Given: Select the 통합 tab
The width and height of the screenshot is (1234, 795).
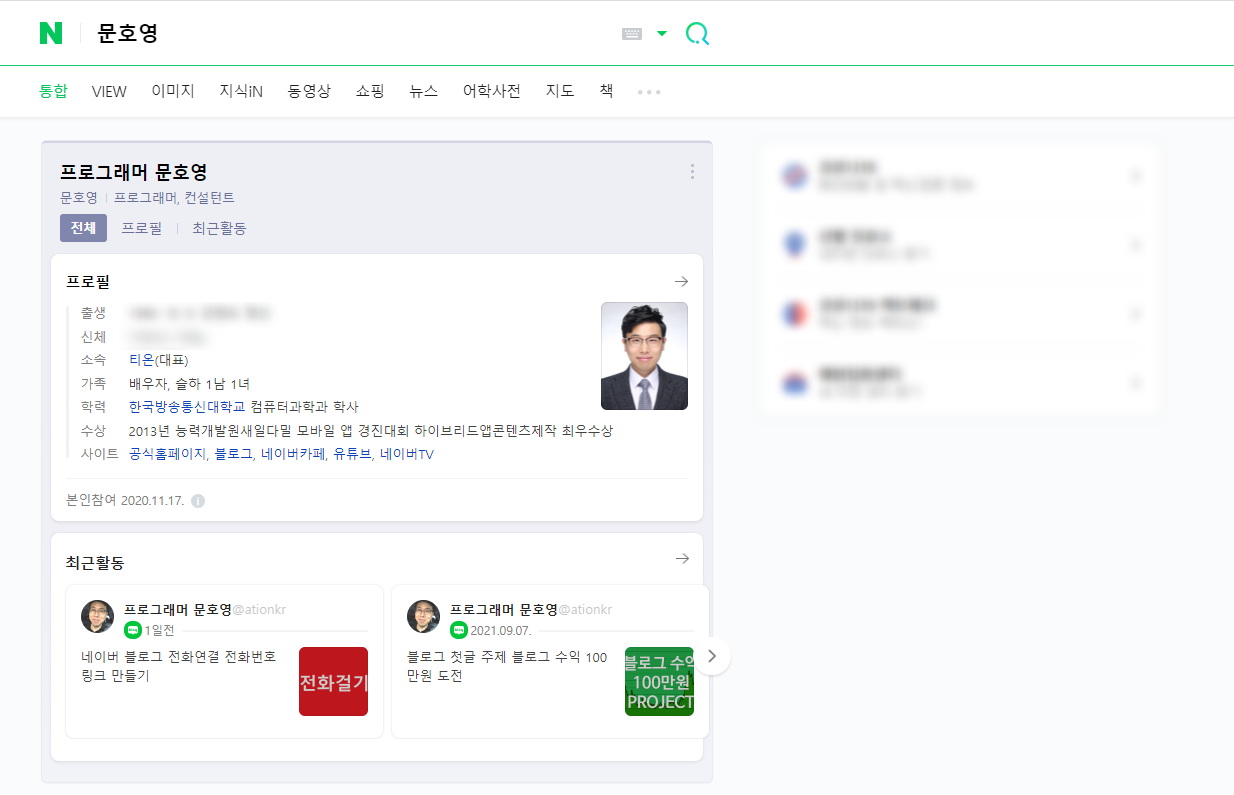Looking at the screenshot, I should 53,91.
